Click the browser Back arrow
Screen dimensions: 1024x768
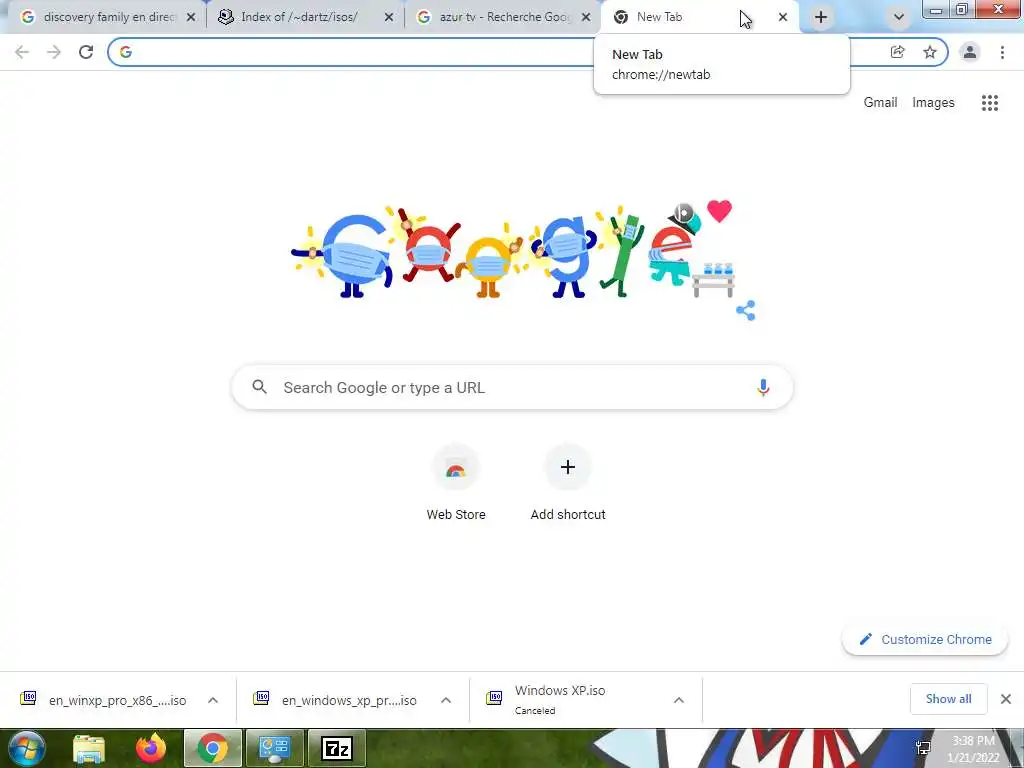[22, 52]
